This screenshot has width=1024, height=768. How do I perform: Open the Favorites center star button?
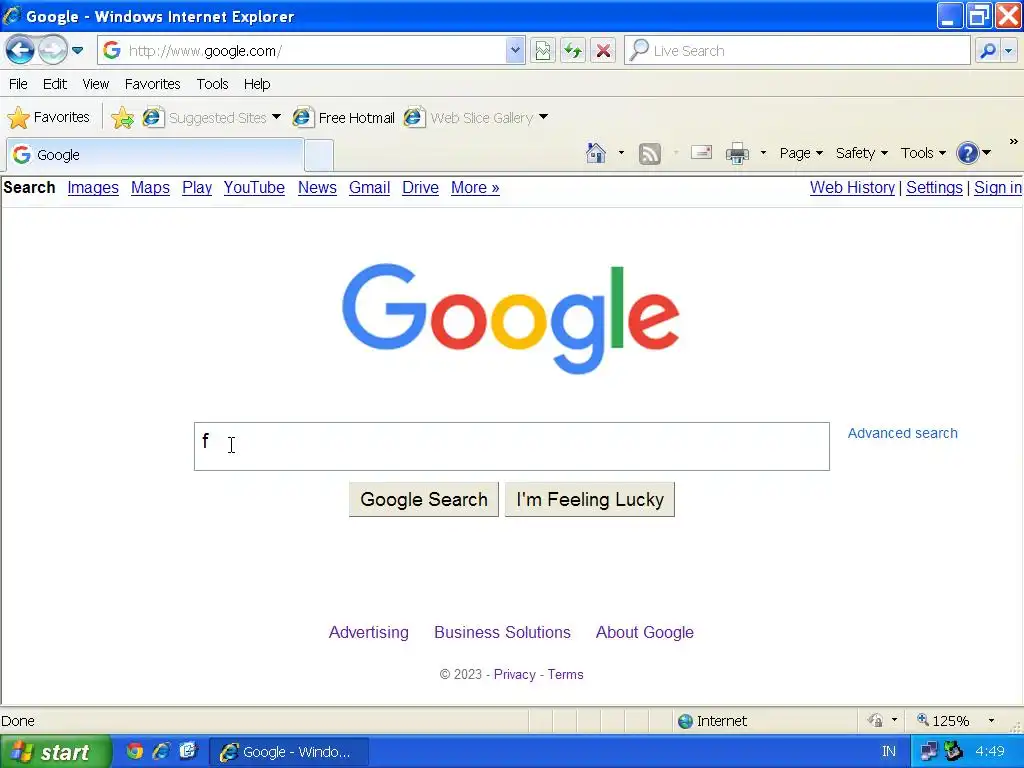tap(48, 118)
